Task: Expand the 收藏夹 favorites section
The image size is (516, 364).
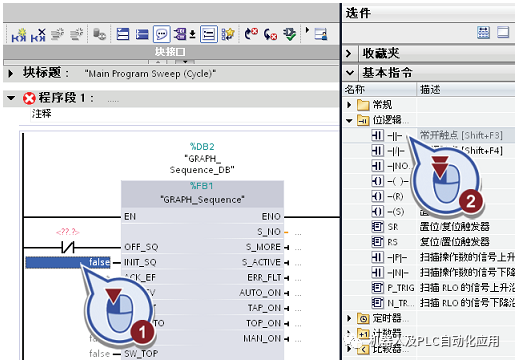Action: [349, 53]
